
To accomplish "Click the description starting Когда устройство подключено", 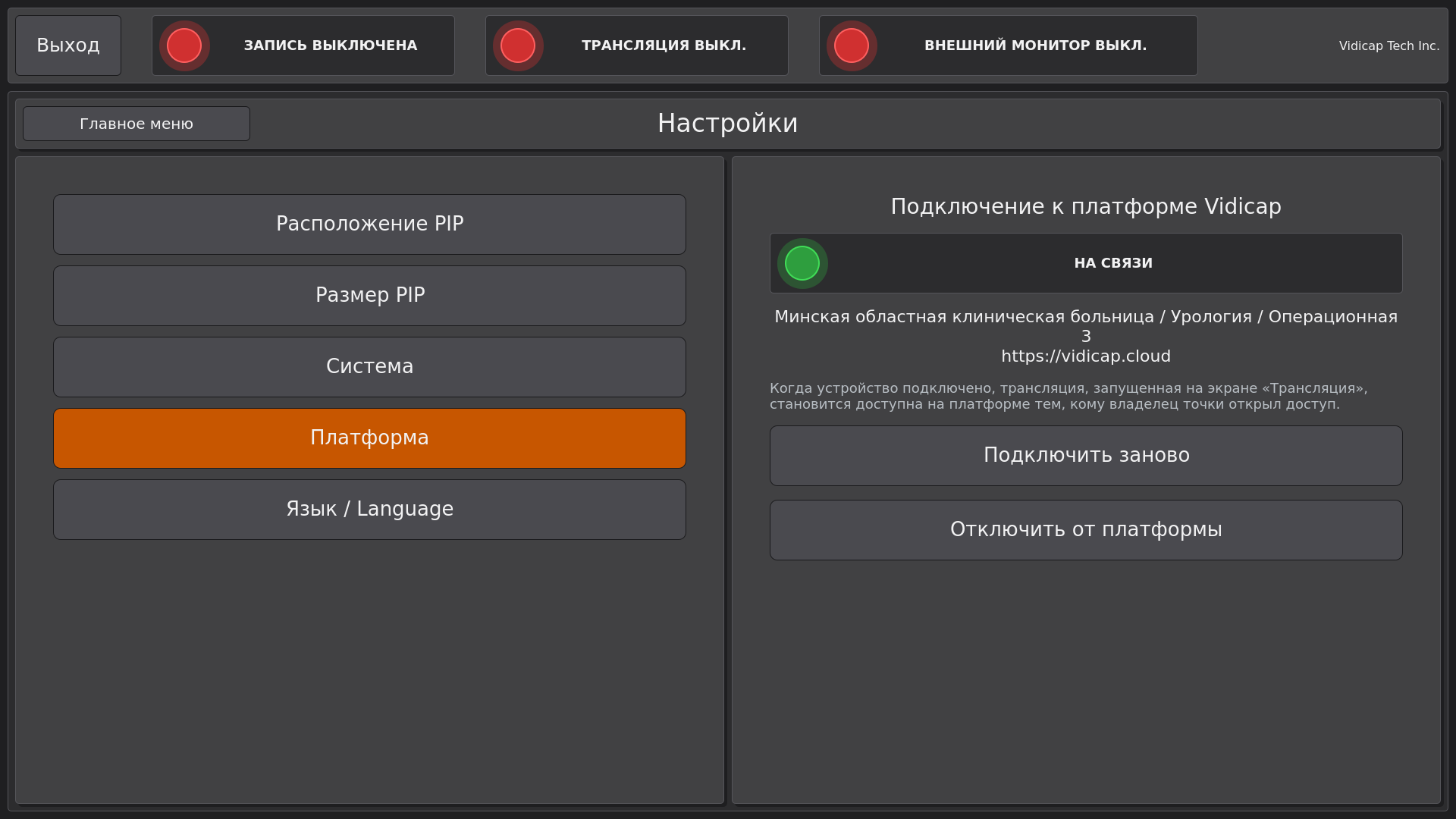I will (x=1069, y=396).
